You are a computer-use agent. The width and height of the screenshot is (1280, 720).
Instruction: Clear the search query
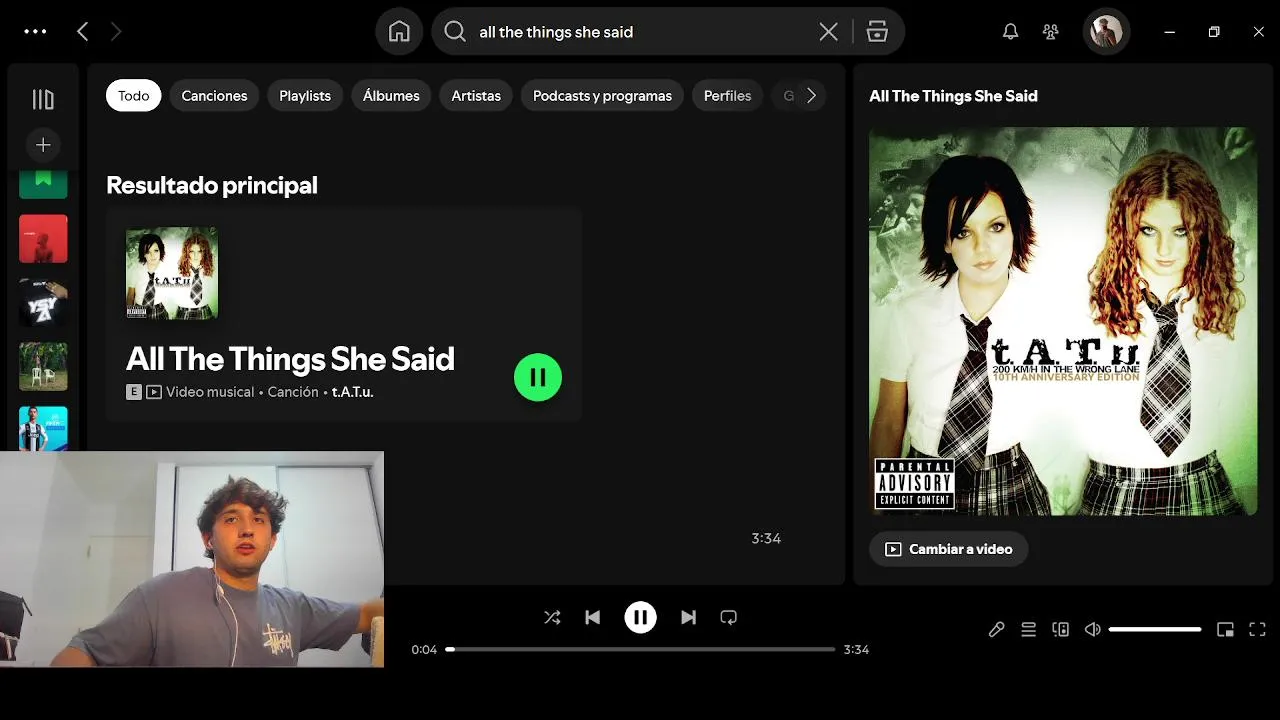(828, 32)
